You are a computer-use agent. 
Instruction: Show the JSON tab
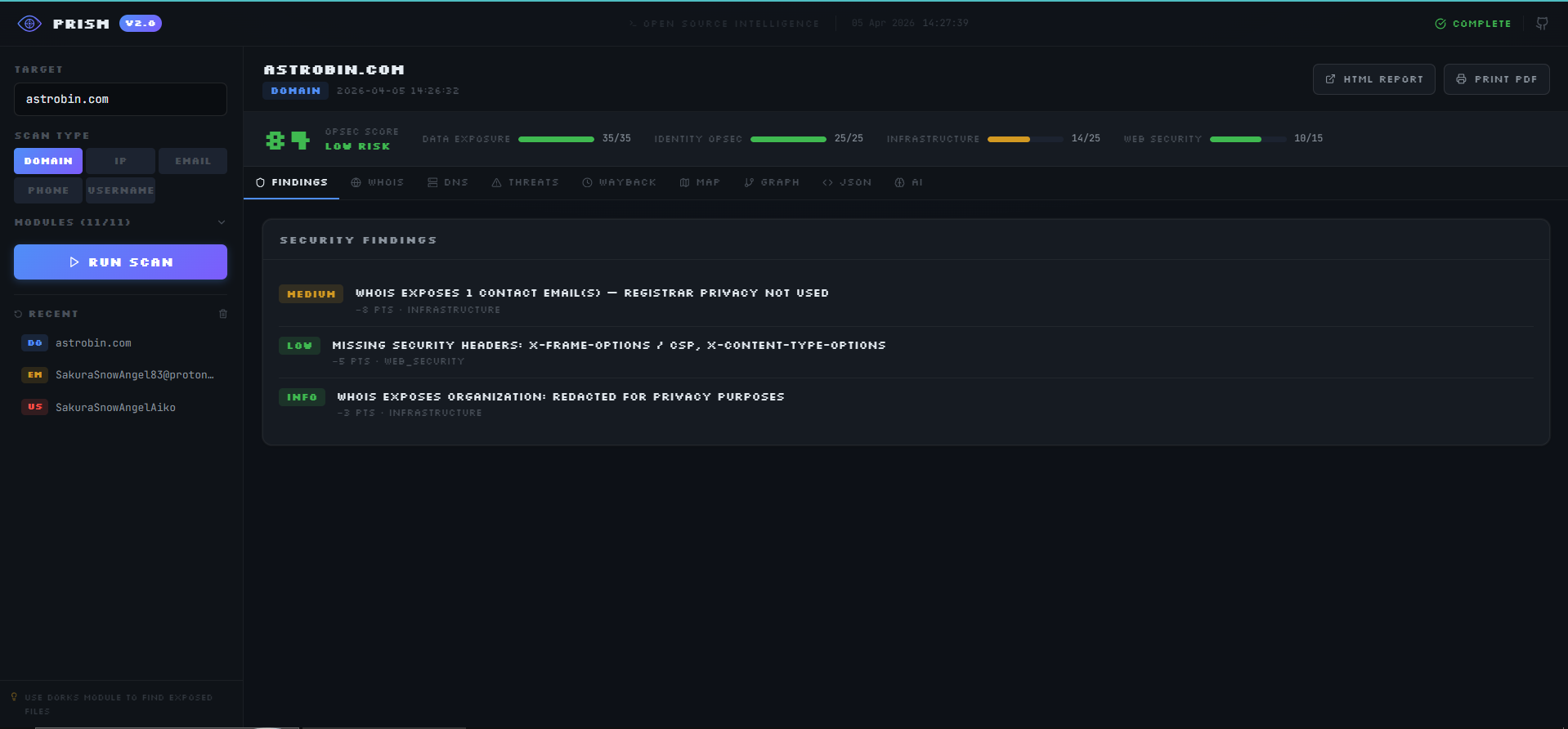[847, 182]
